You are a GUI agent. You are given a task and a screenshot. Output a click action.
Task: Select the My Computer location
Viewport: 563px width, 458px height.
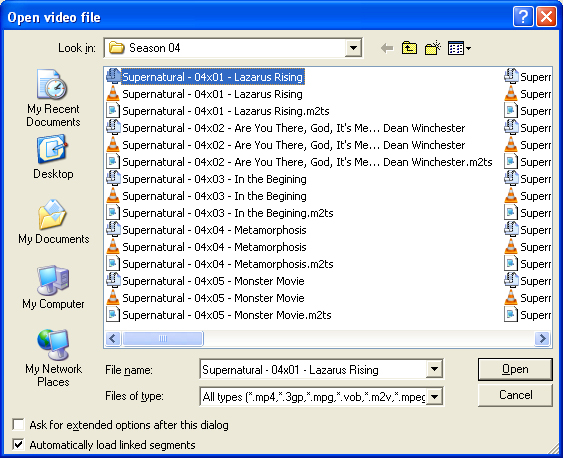[x=53, y=287]
